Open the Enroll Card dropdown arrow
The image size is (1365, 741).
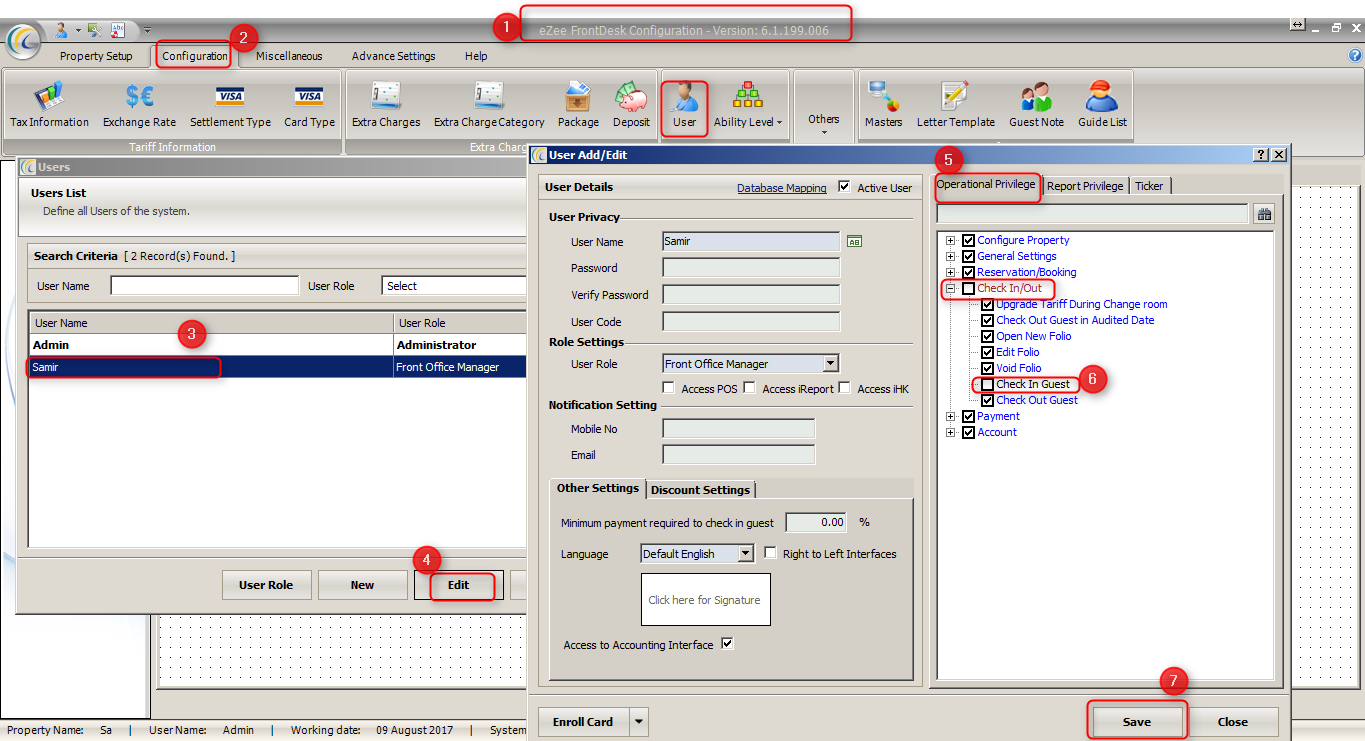point(639,722)
